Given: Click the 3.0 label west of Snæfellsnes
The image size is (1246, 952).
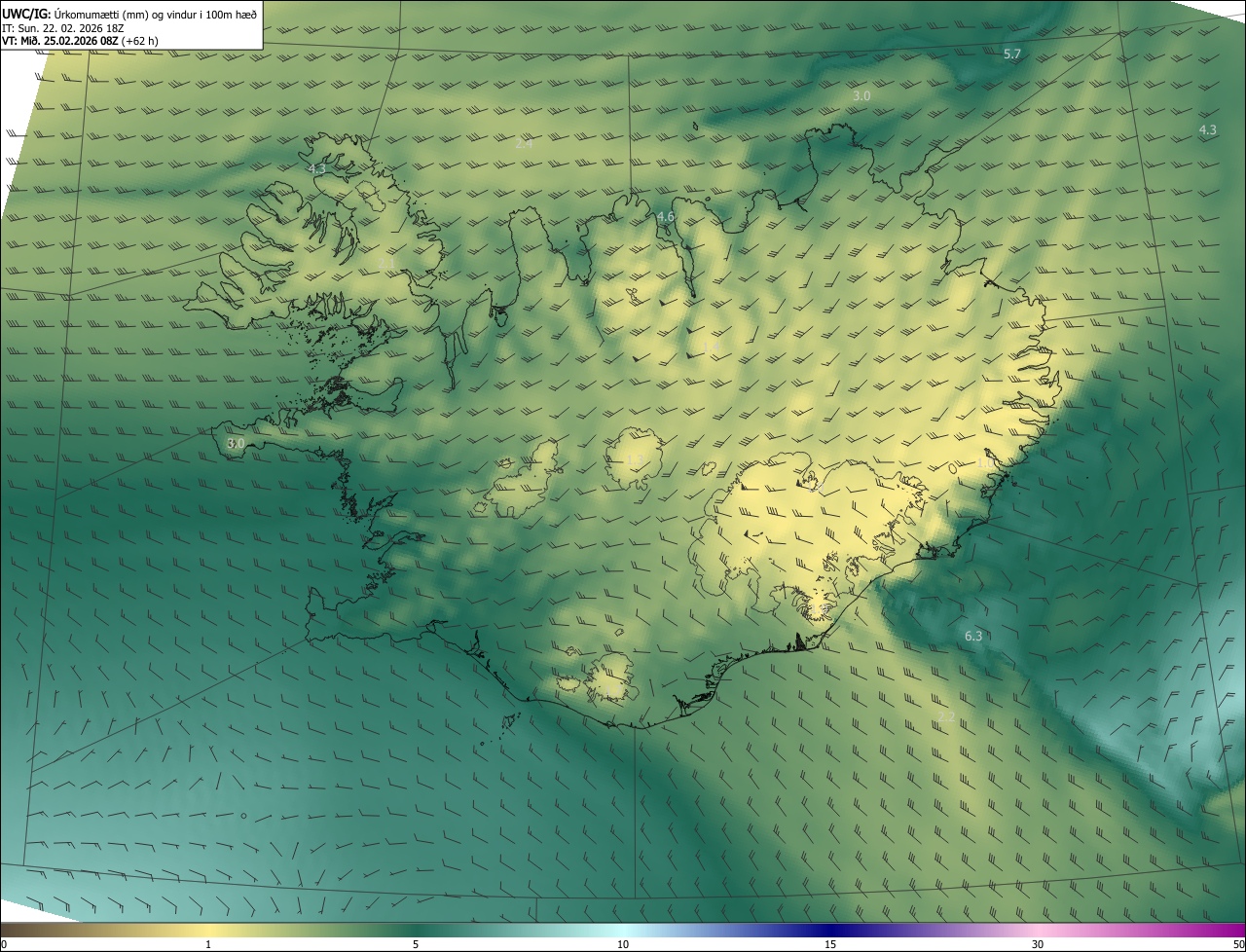Looking at the screenshot, I should click(x=236, y=443).
